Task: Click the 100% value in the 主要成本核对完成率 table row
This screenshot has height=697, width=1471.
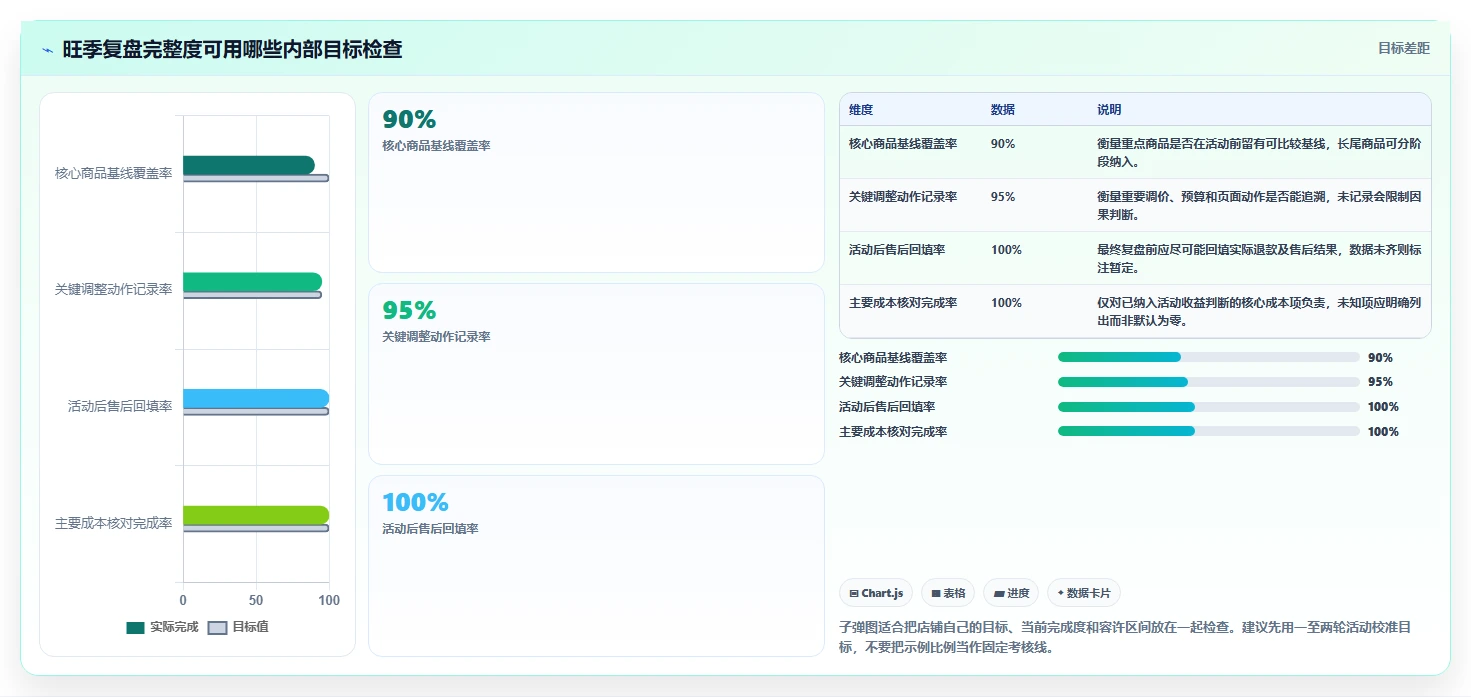Action: [1006, 303]
